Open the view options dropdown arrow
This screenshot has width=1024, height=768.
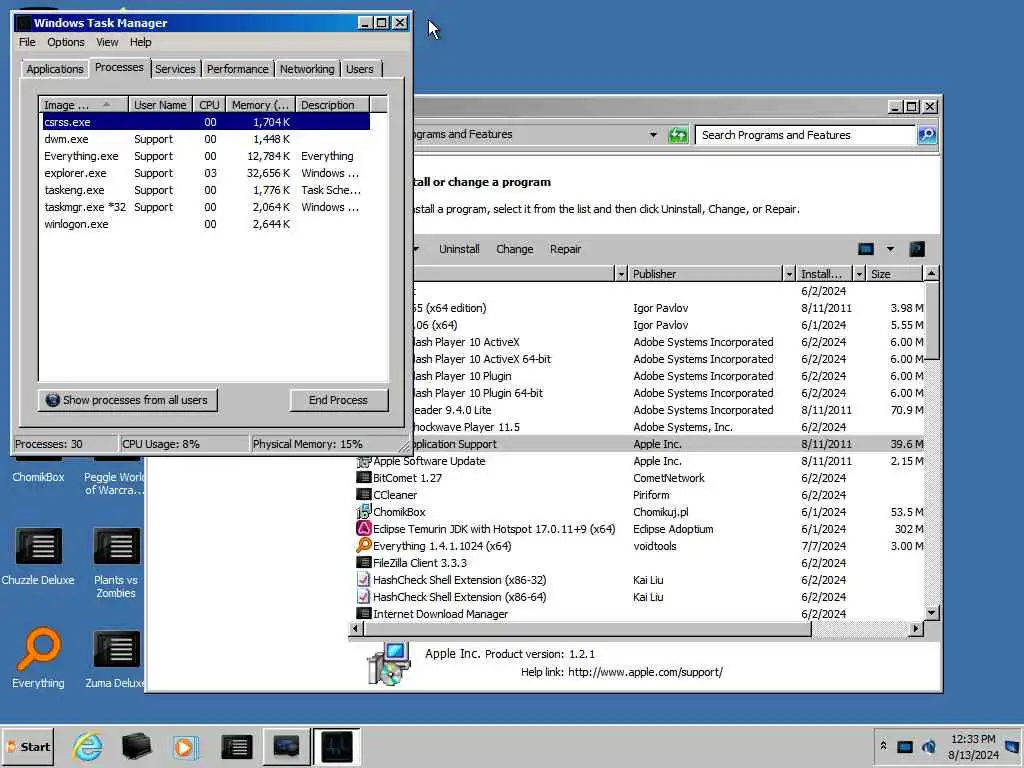[890, 249]
